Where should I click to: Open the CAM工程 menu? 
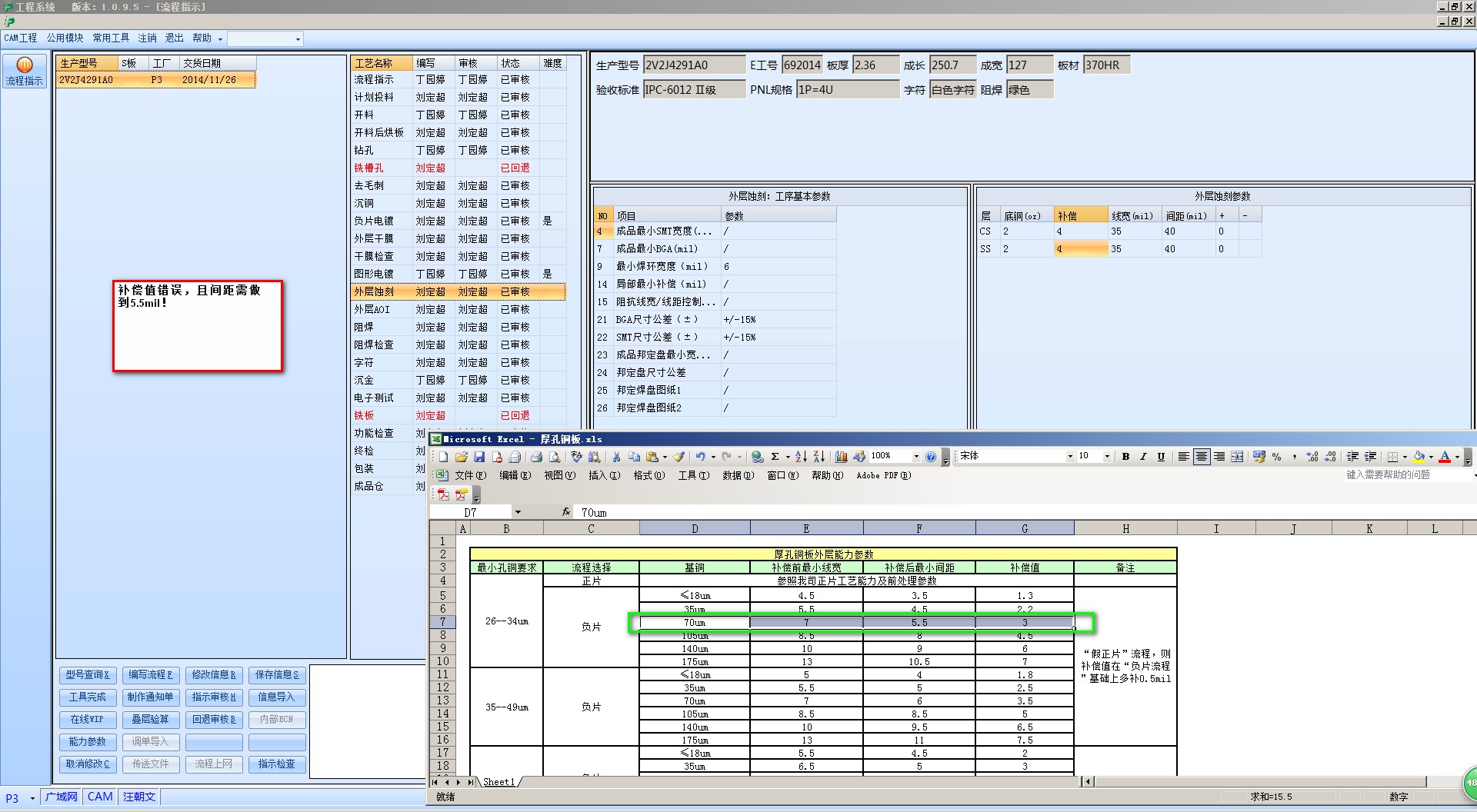[21, 38]
